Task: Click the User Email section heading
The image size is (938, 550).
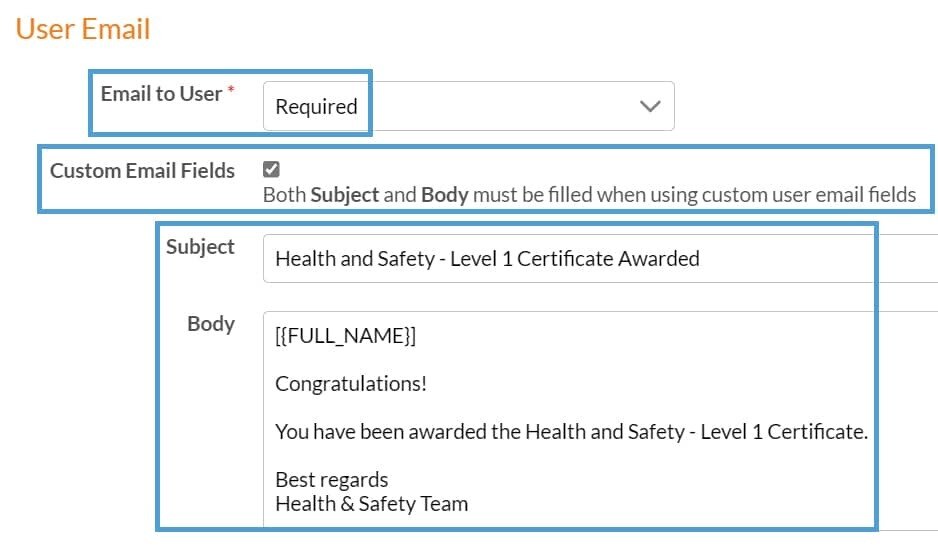Action: pos(83,29)
